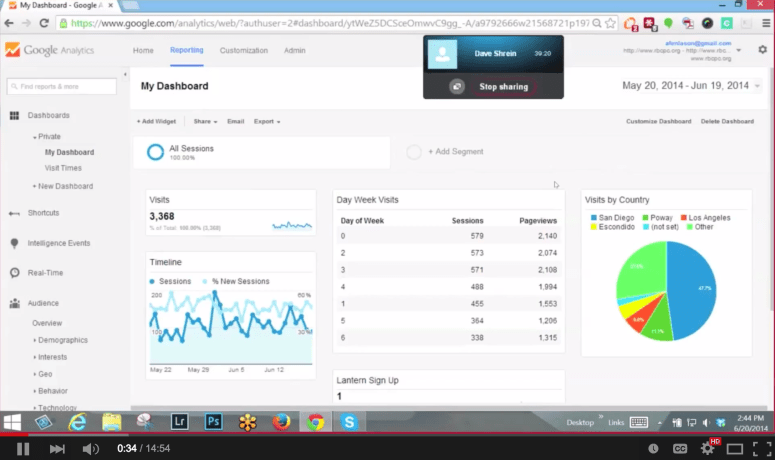Click the Dashboards grid icon in sidebar
Screen dimensions: 775x460
14,116
